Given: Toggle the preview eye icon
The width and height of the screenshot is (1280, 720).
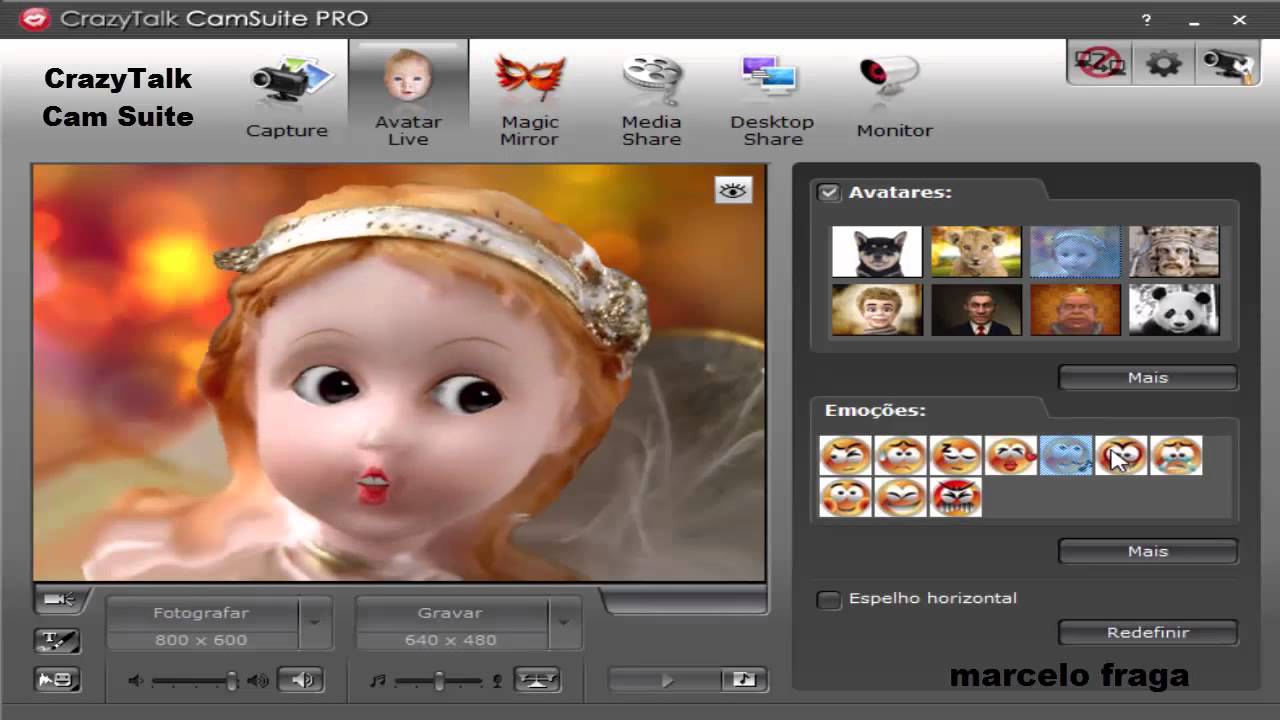Looking at the screenshot, I should 733,190.
